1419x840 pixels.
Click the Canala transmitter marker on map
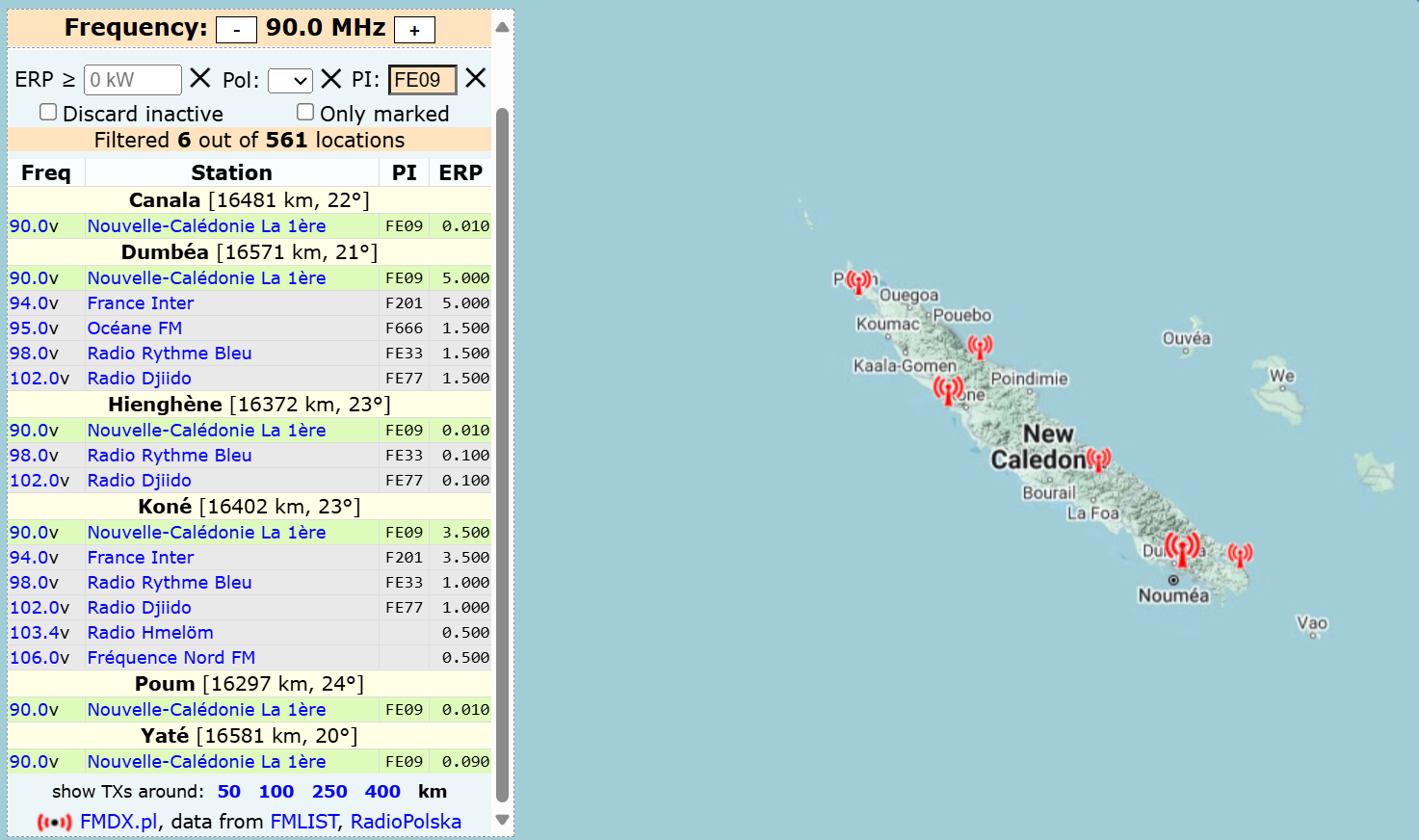coord(1098,459)
